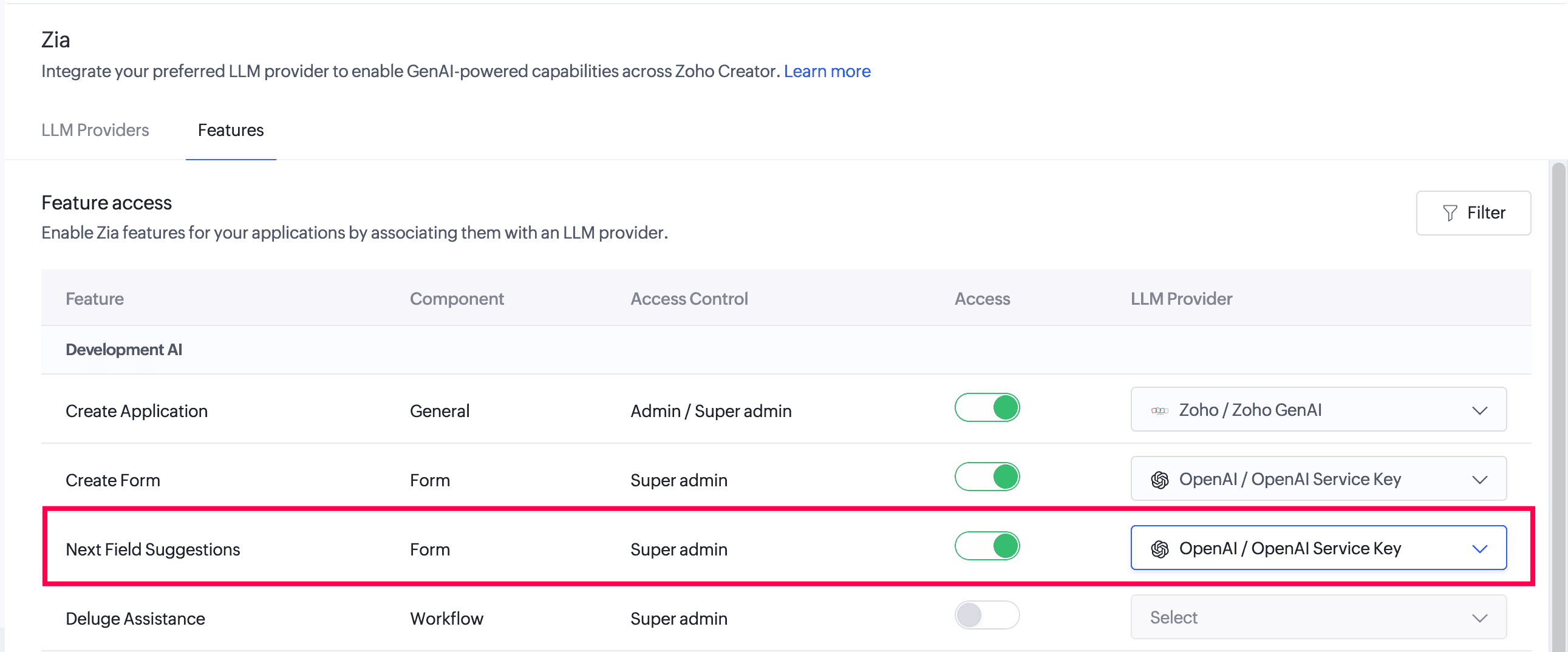Disable access toggle for Create Application
Screen dimensions: 1568x652
tap(987, 407)
